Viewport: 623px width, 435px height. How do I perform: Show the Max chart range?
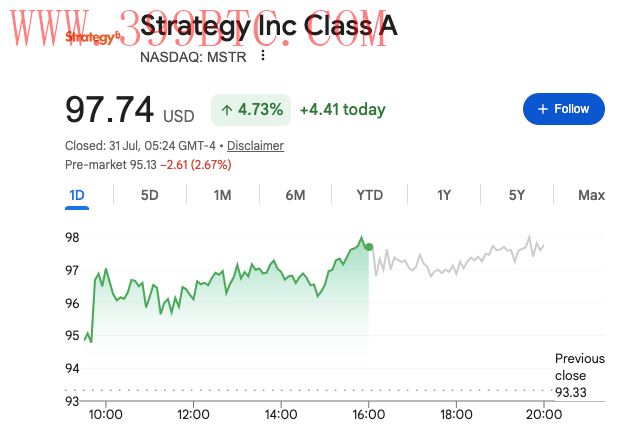coord(591,195)
